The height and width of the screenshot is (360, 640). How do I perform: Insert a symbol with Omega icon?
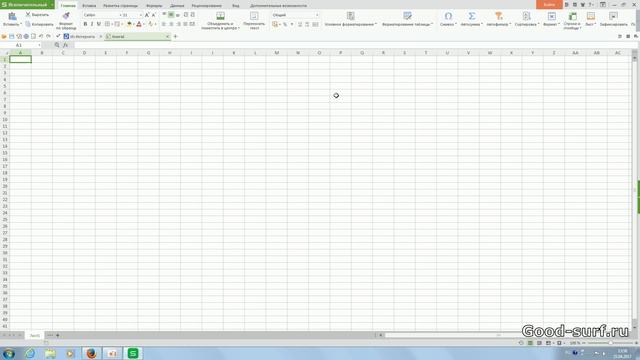click(x=448, y=16)
